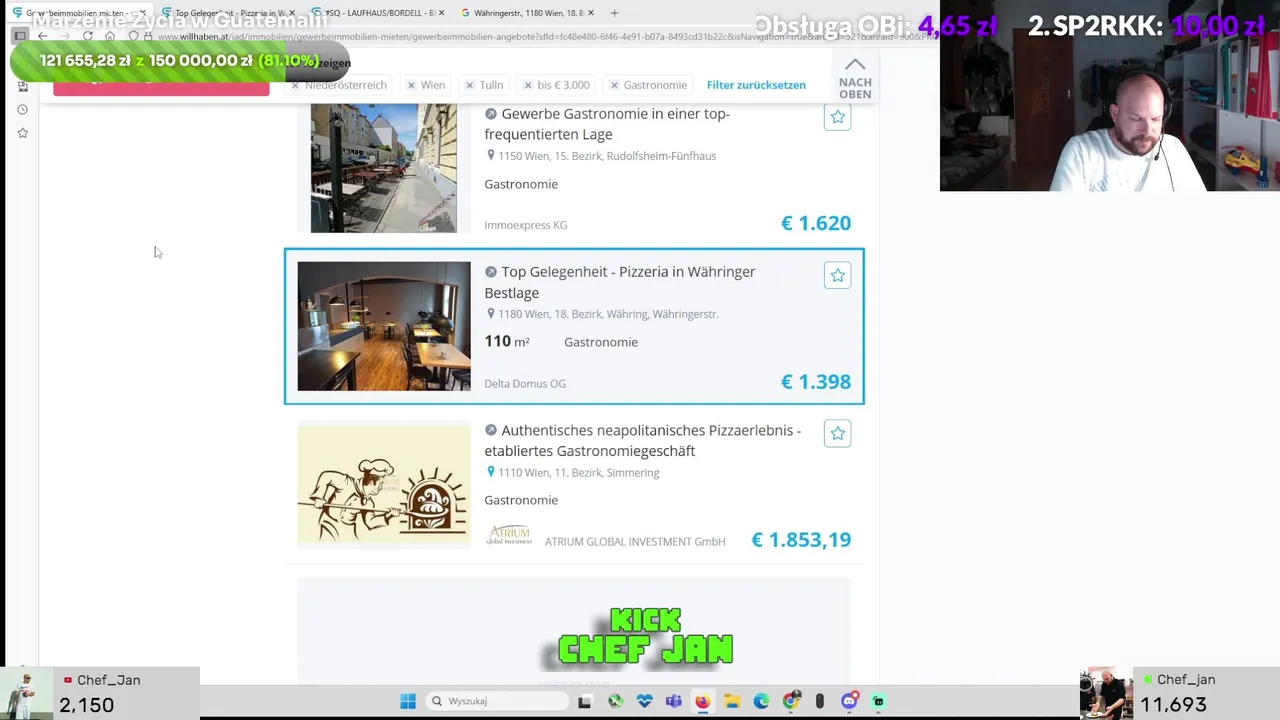Remove the Niederösterreich filter chip
1280x720 pixels.
tap(296, 85)
